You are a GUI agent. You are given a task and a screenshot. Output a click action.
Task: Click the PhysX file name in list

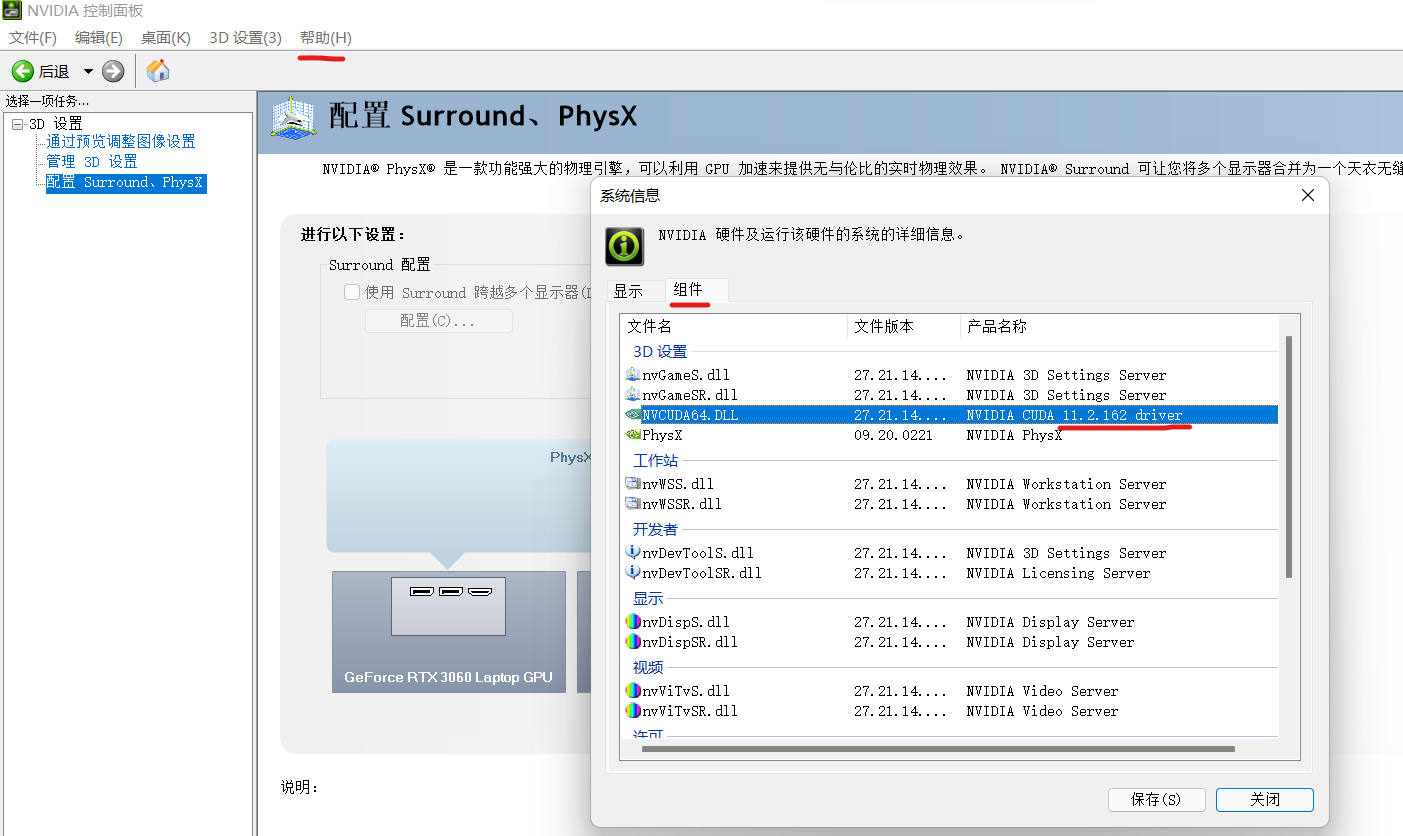point(662,435)
